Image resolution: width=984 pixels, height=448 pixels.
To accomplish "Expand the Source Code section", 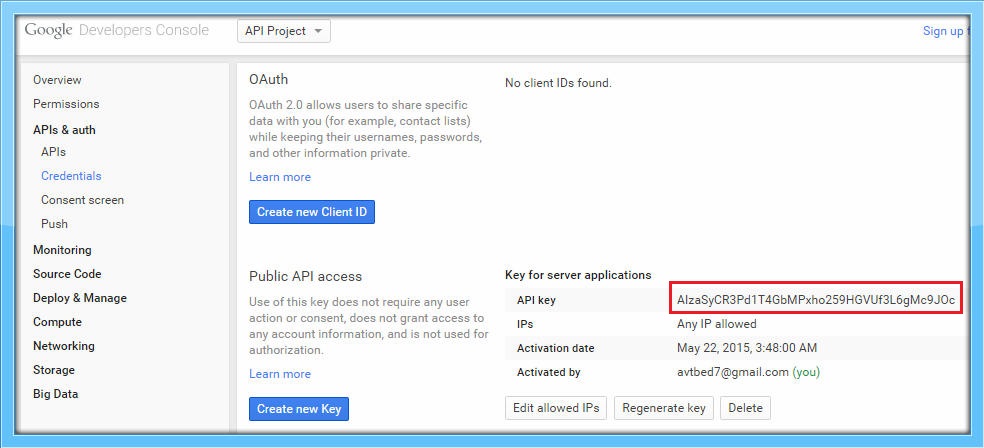I will tap(67, 274).
